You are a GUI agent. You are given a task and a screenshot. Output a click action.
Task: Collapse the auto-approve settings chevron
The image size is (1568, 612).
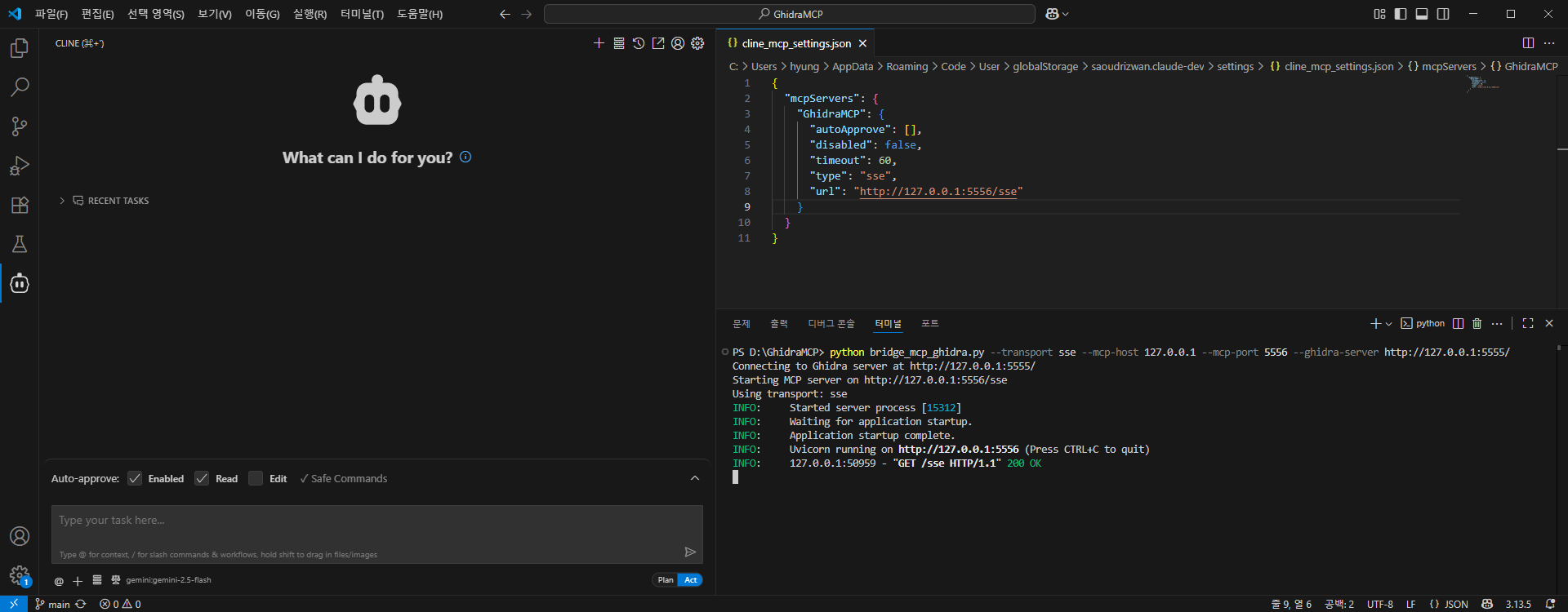(695, 478)
